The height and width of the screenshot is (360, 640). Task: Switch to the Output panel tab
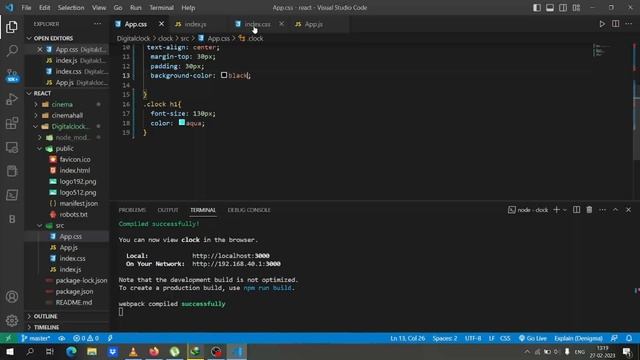(x=168, y=210)
